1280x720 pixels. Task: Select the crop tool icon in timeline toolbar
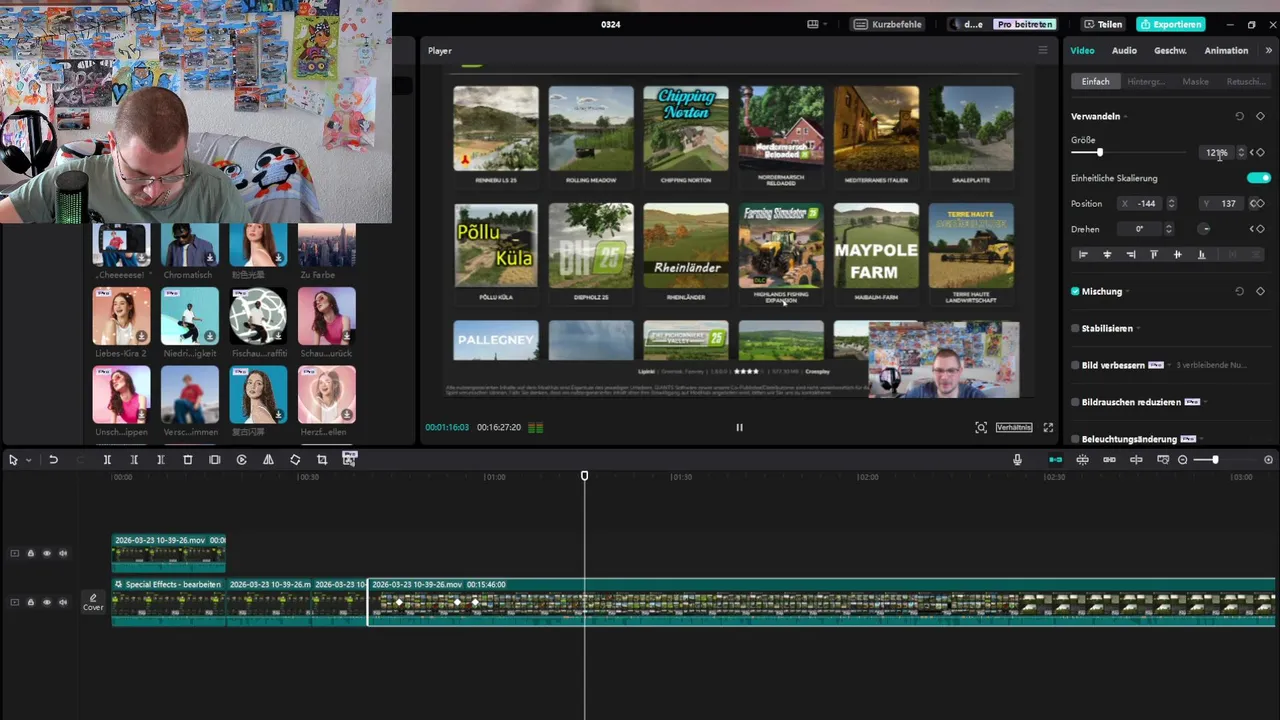click(322, 460)
